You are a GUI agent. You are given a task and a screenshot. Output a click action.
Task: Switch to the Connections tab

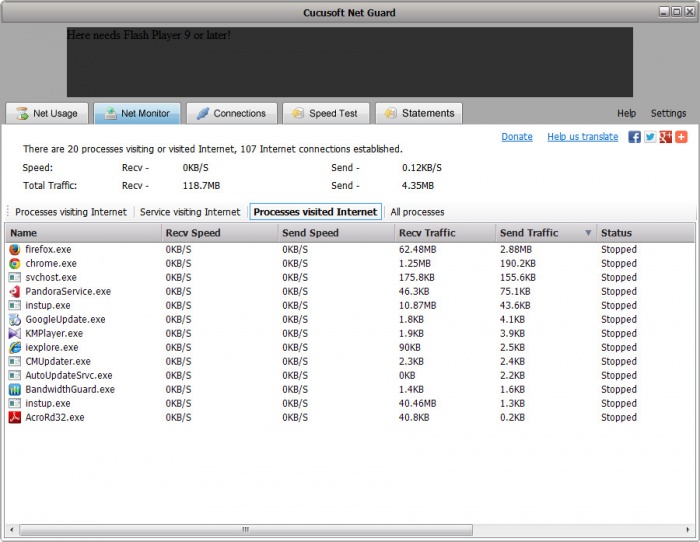click(231, 113)
